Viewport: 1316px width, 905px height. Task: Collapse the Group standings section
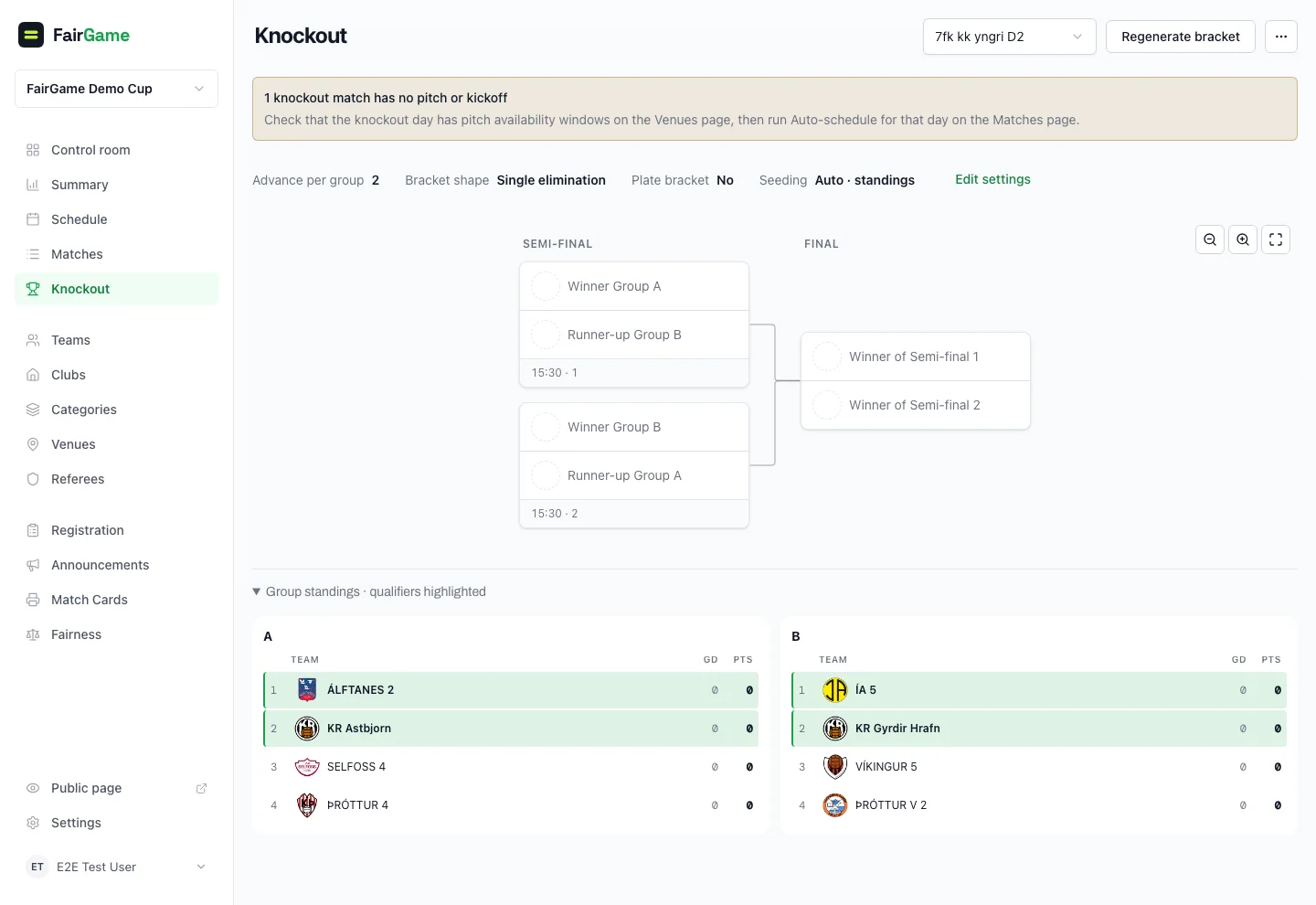369,591
